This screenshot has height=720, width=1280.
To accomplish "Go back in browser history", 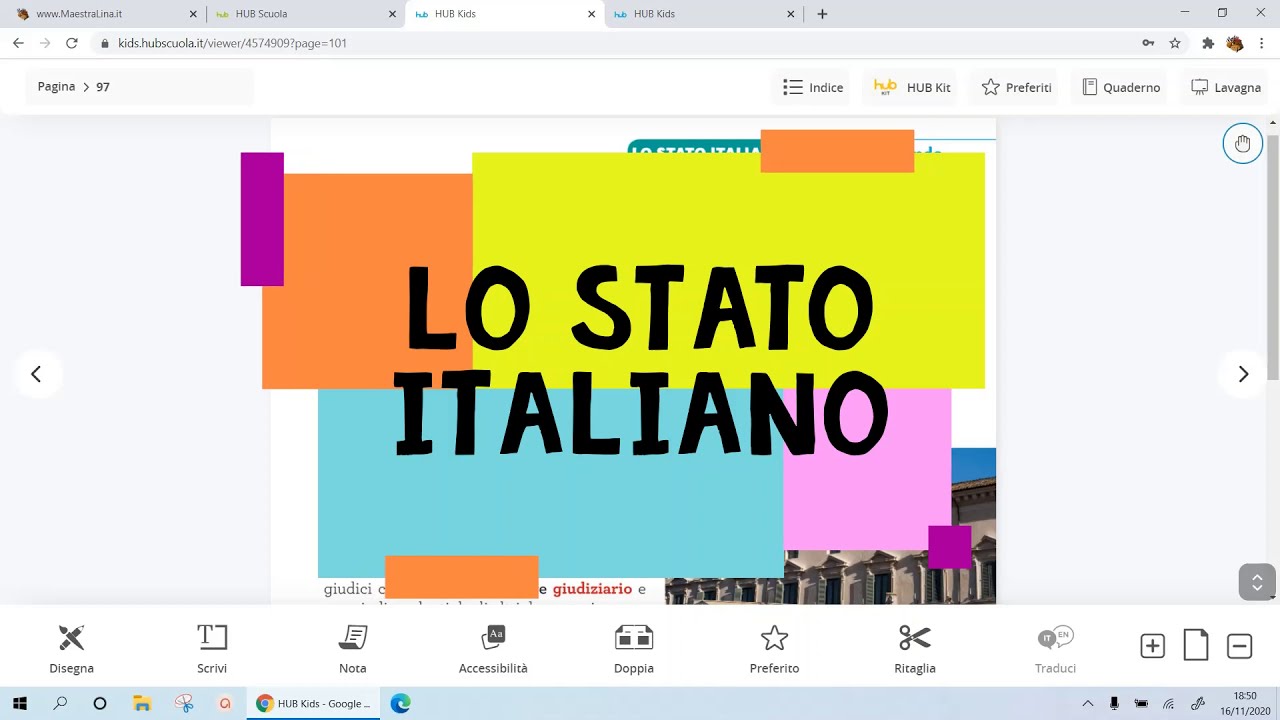I will [18, 43].
